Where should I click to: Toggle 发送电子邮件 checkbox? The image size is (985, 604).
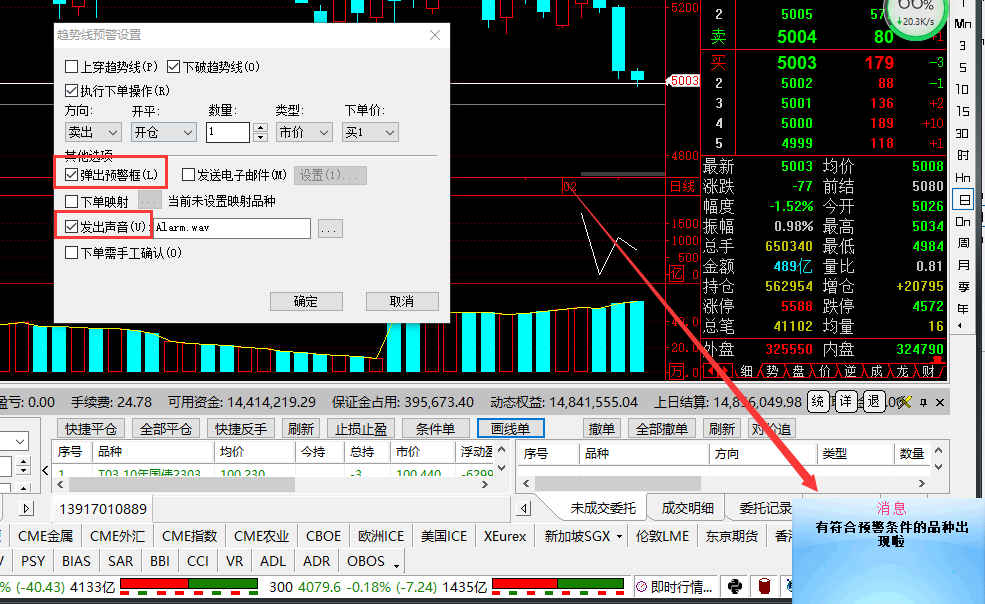[x=188, y=175]
